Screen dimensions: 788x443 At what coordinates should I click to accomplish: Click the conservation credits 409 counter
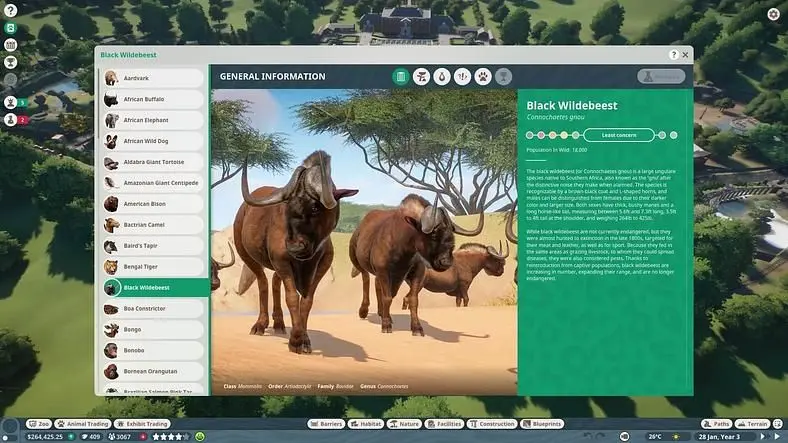pos(91,436)
